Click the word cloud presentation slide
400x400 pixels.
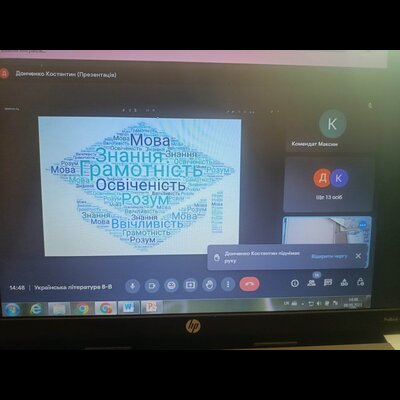(x=140, y=186)
